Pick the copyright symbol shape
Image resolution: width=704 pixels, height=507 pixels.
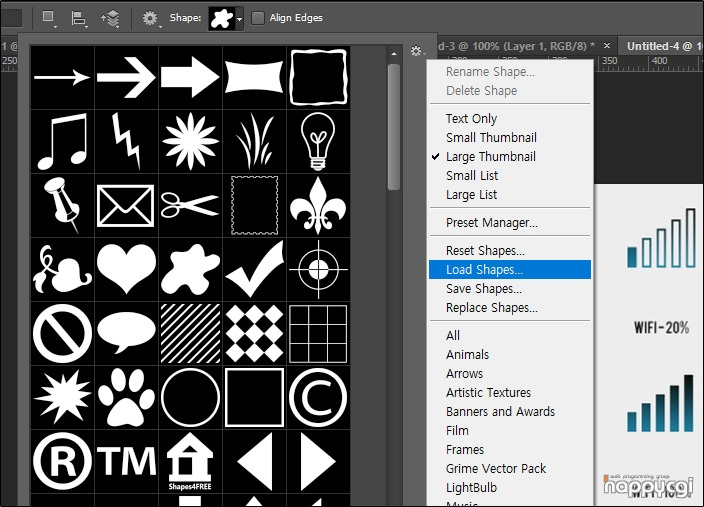[x=318, y=397]
